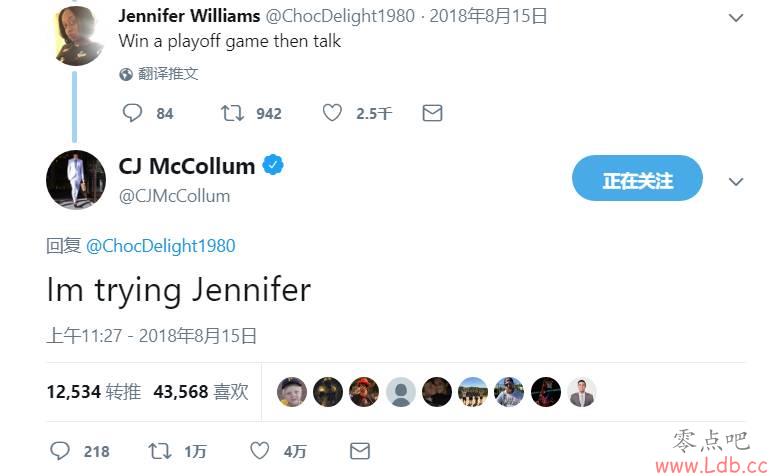Like CJ McCollum's tweet with heart icon
The height and width of the screenshot is (476, 777).
pyautogui.click(x=260, y=451)
